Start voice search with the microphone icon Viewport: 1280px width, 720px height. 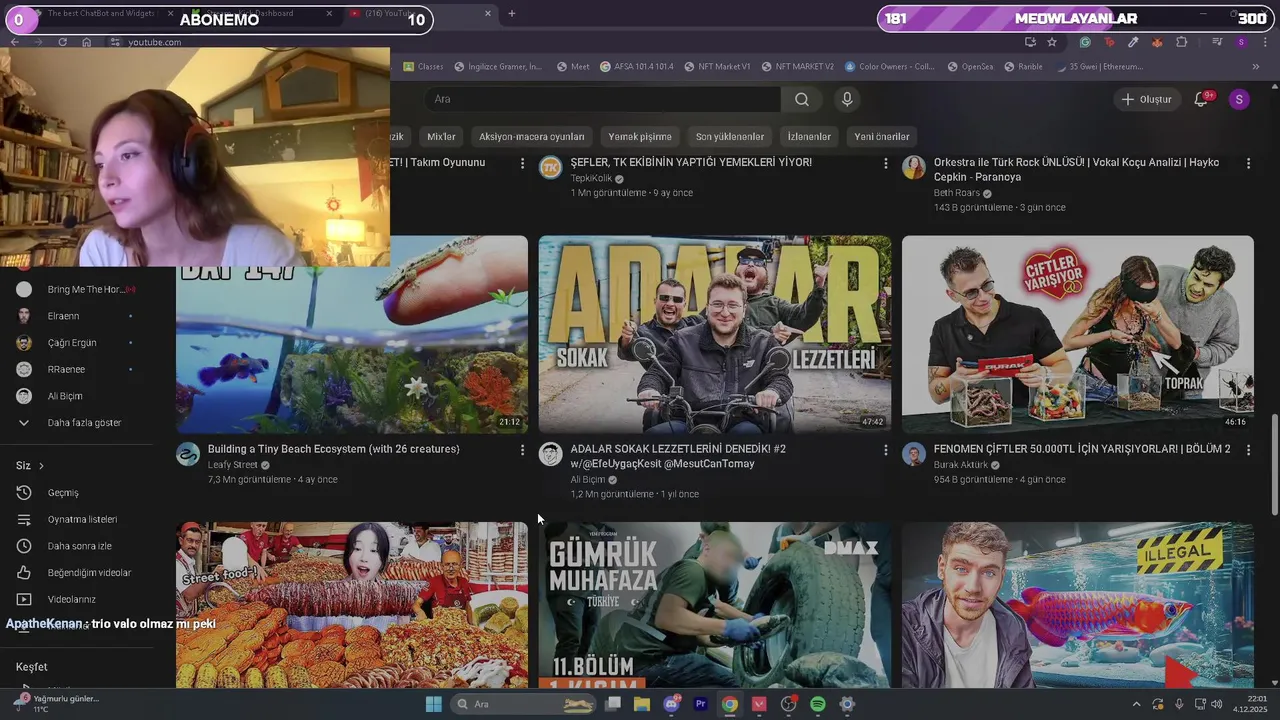pos(847,99)
